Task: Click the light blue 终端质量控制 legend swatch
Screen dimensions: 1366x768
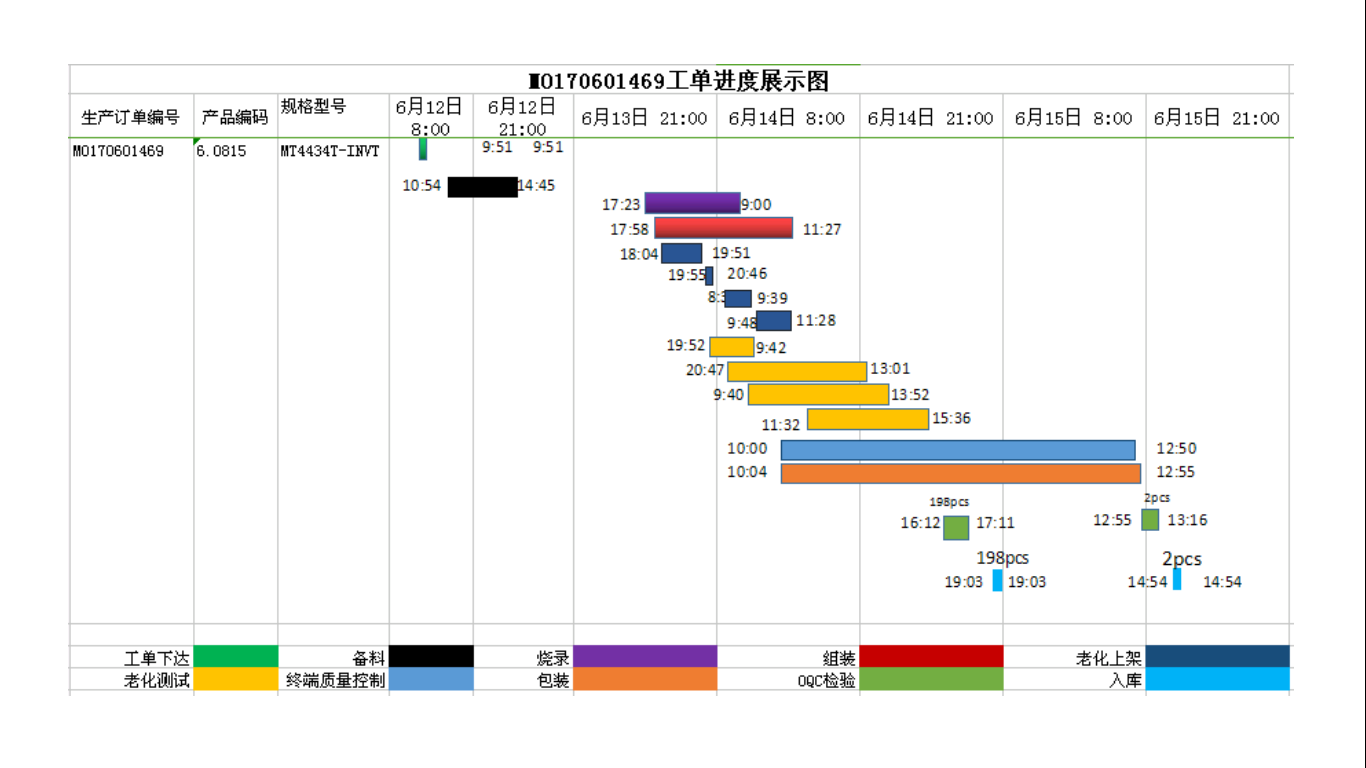Action: pyautogui.click(x=431, y=680)
